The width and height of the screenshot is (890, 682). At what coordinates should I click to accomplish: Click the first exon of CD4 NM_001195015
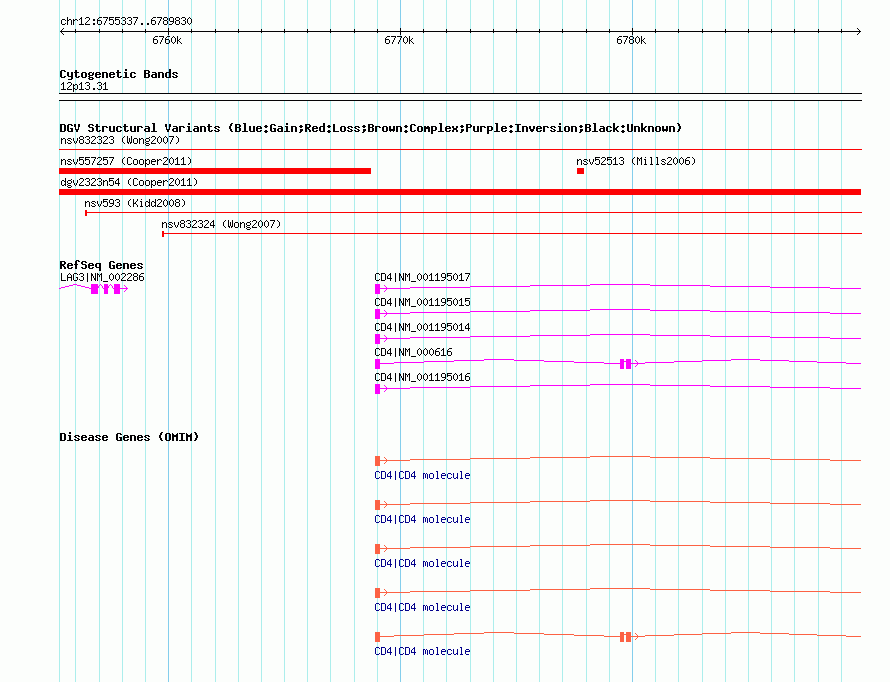pyautogui.click(x=377, y=314)
